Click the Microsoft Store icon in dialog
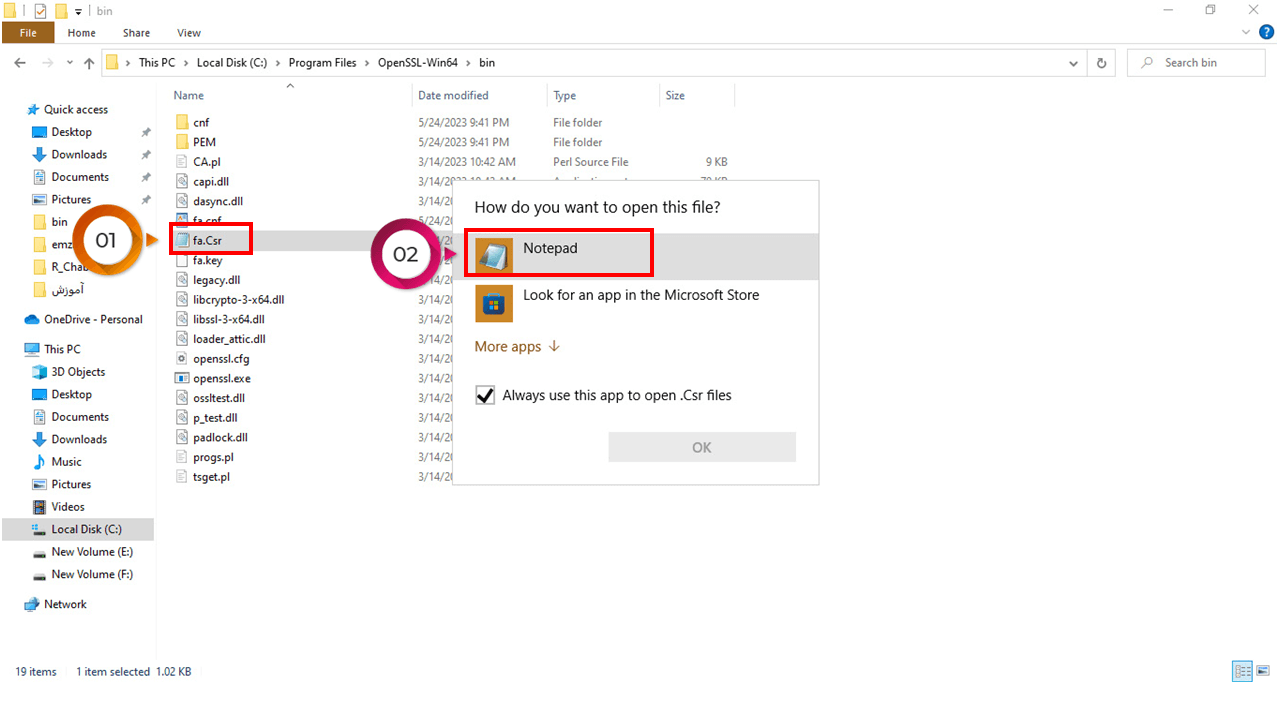The image size is (1280, 720). tap(494, 303)
